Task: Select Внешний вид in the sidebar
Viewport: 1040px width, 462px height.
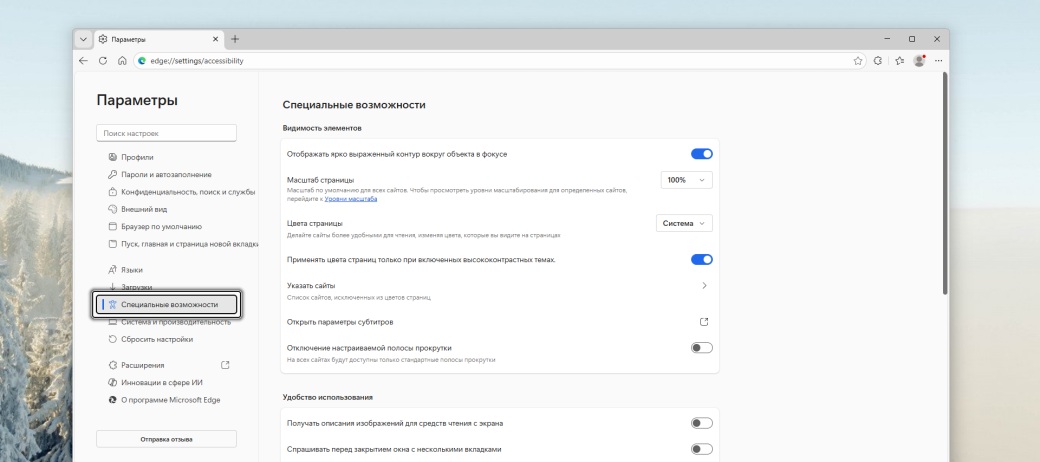Action: 143,209
